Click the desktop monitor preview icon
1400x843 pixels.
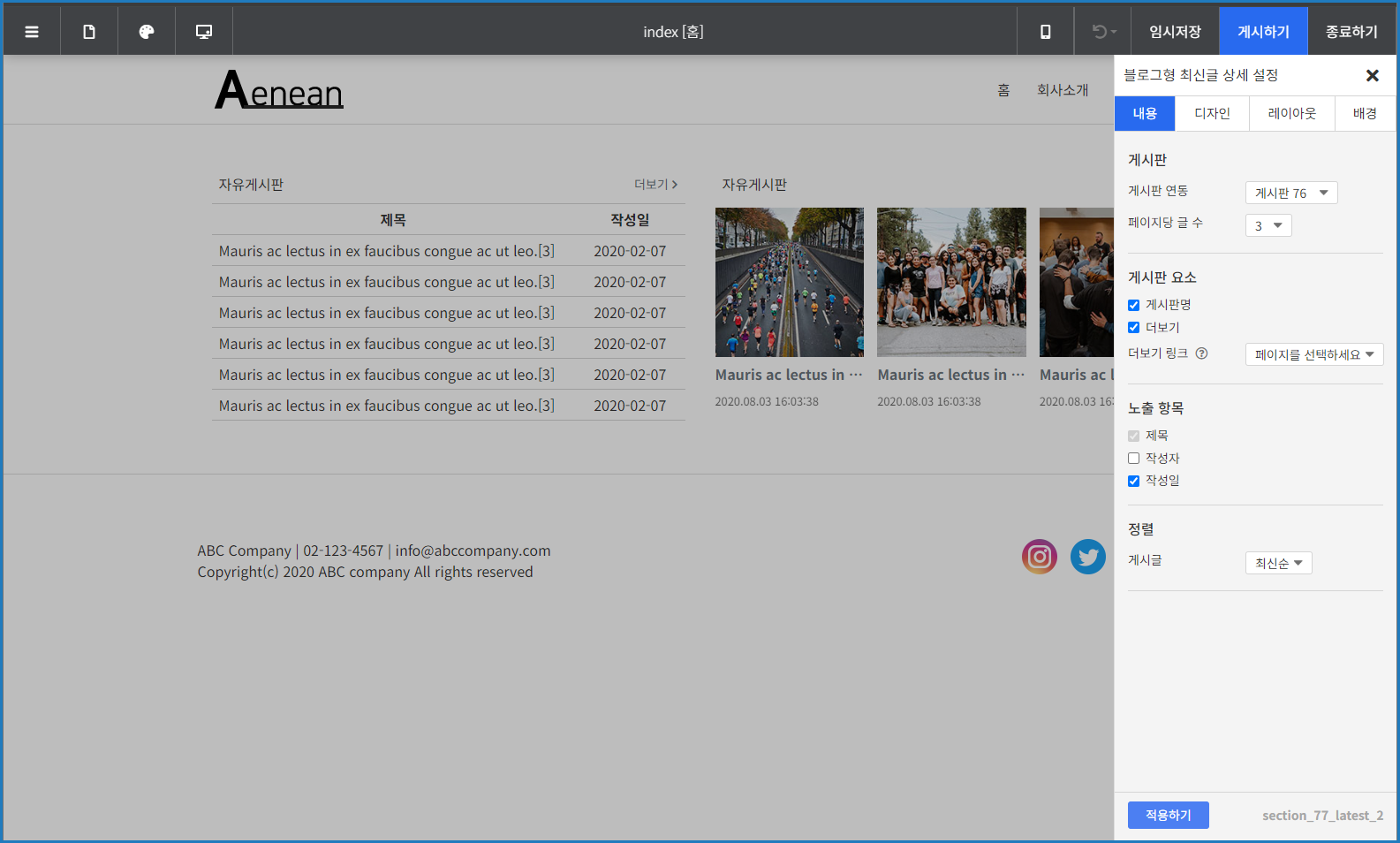(204, 32)
